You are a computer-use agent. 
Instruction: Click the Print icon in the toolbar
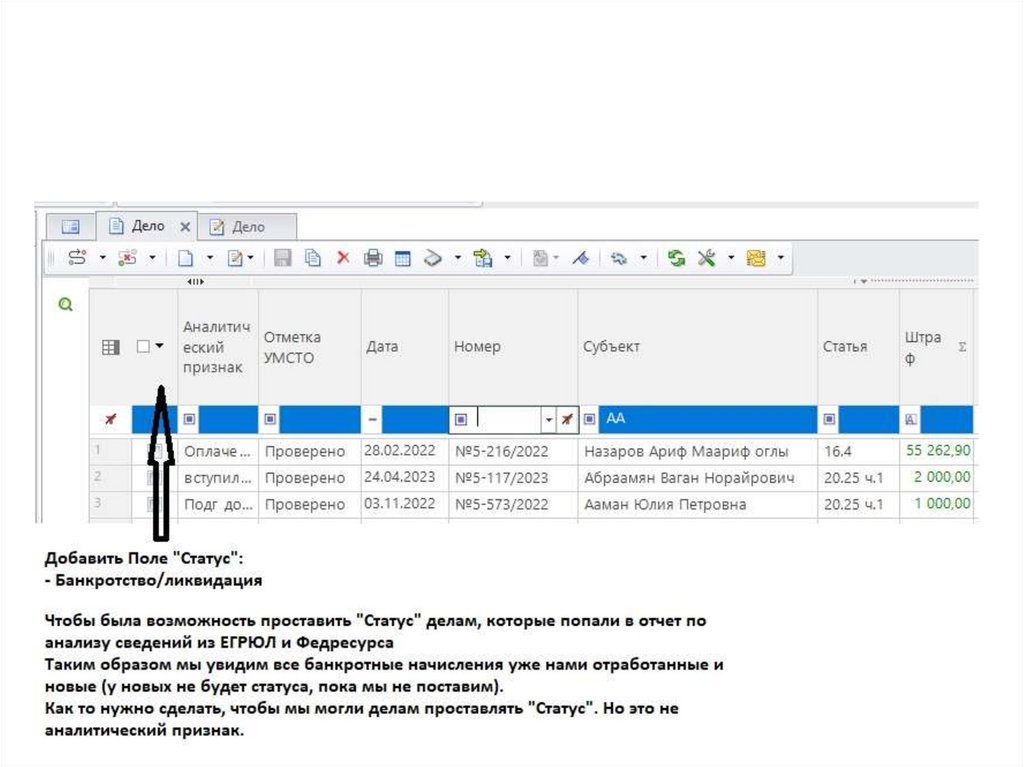point(373,258)
